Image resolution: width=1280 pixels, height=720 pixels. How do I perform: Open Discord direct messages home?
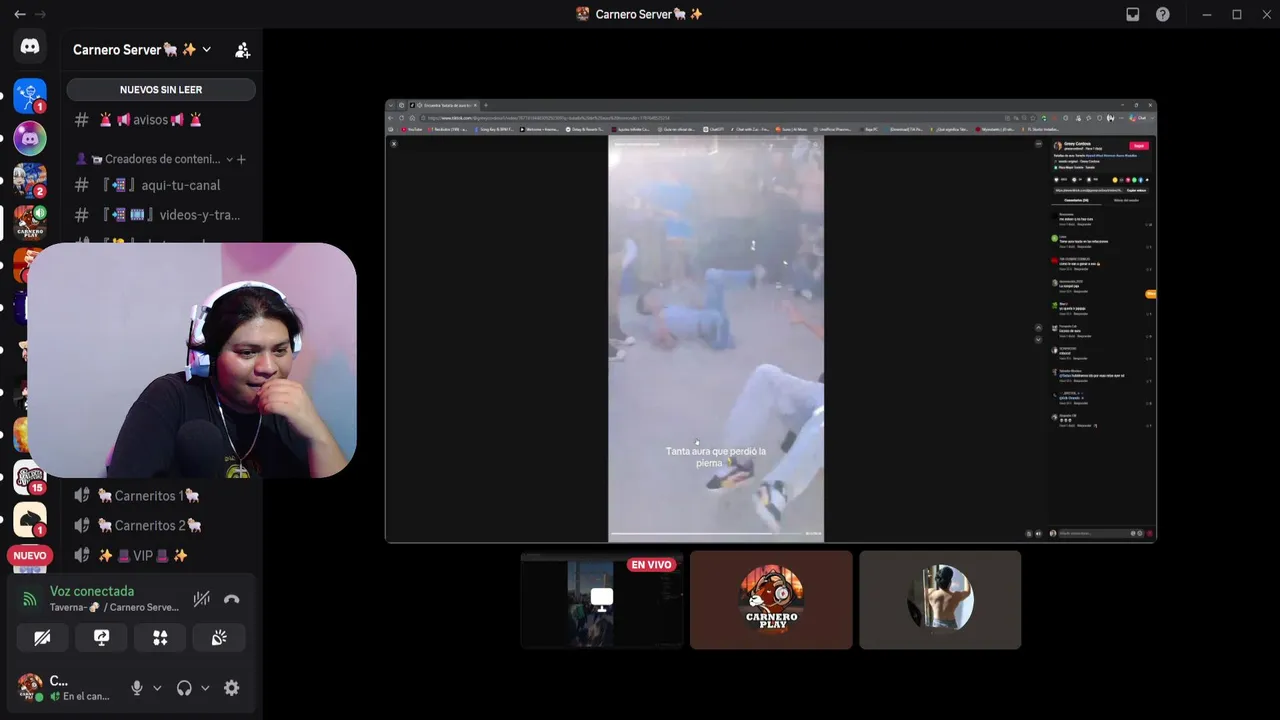[x=30, y=47]
